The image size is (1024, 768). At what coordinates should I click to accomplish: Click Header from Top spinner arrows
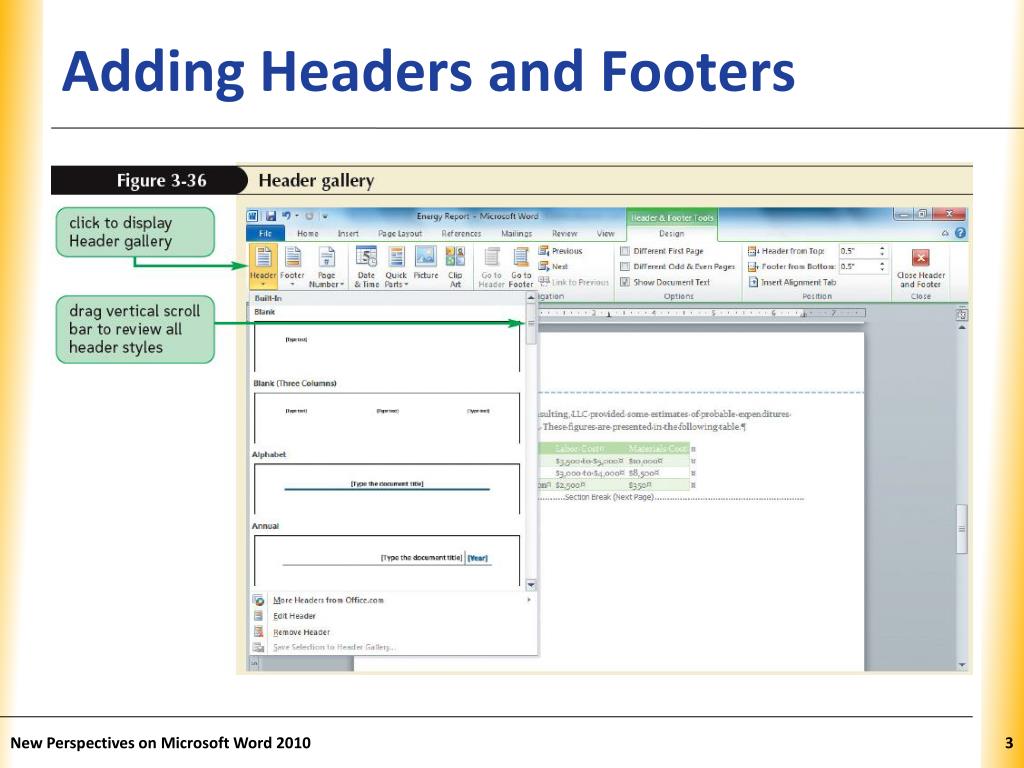tap(882, 251)
